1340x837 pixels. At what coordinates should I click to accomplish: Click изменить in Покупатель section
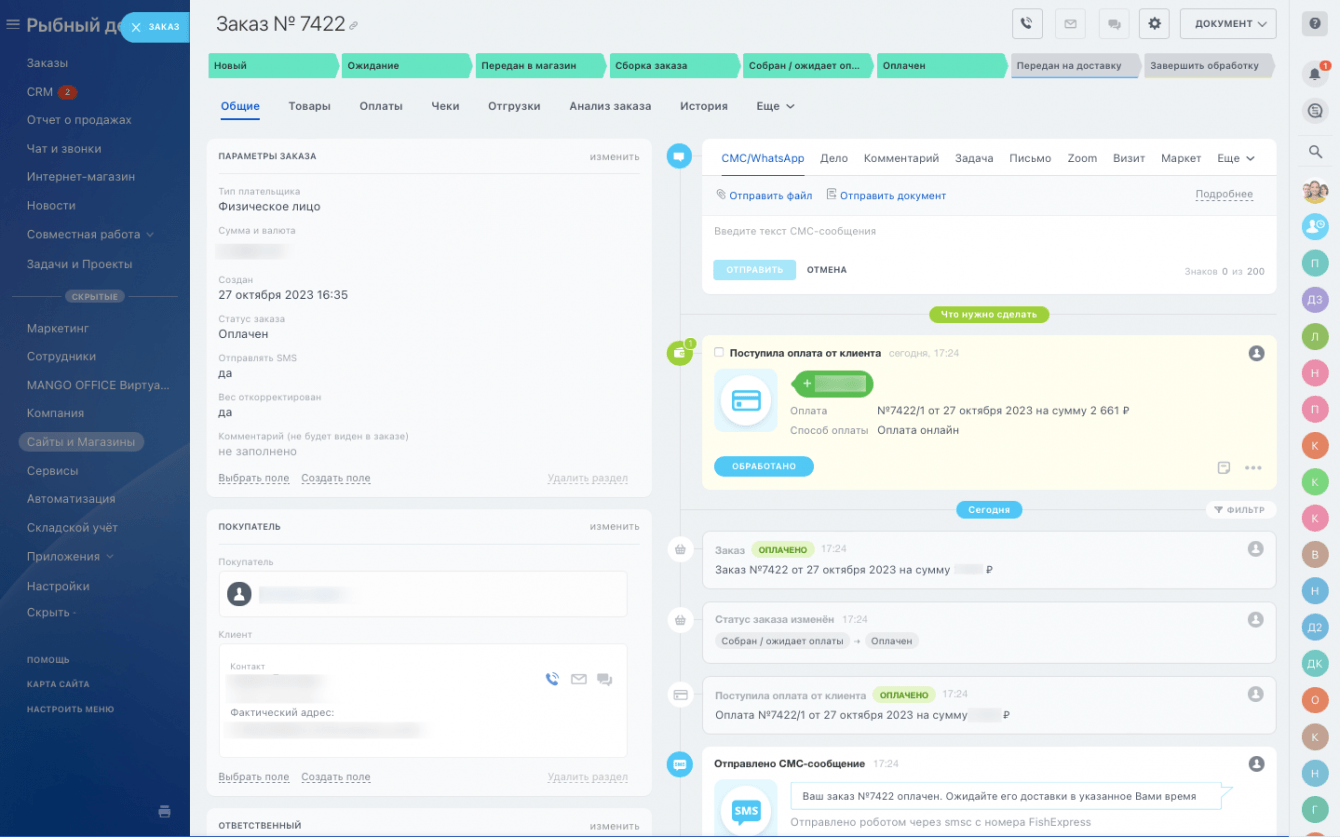point(614,527)
